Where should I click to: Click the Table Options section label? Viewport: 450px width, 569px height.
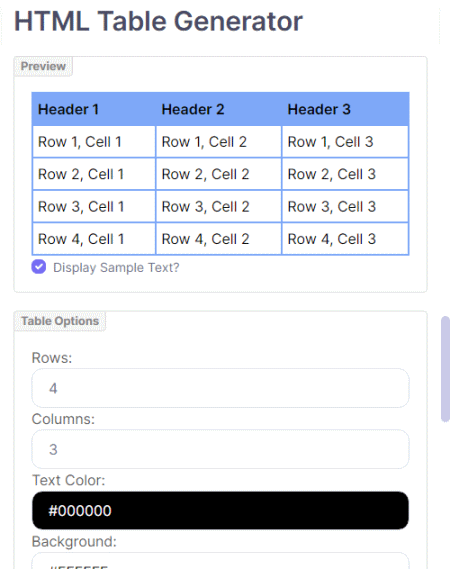(60, 321)
